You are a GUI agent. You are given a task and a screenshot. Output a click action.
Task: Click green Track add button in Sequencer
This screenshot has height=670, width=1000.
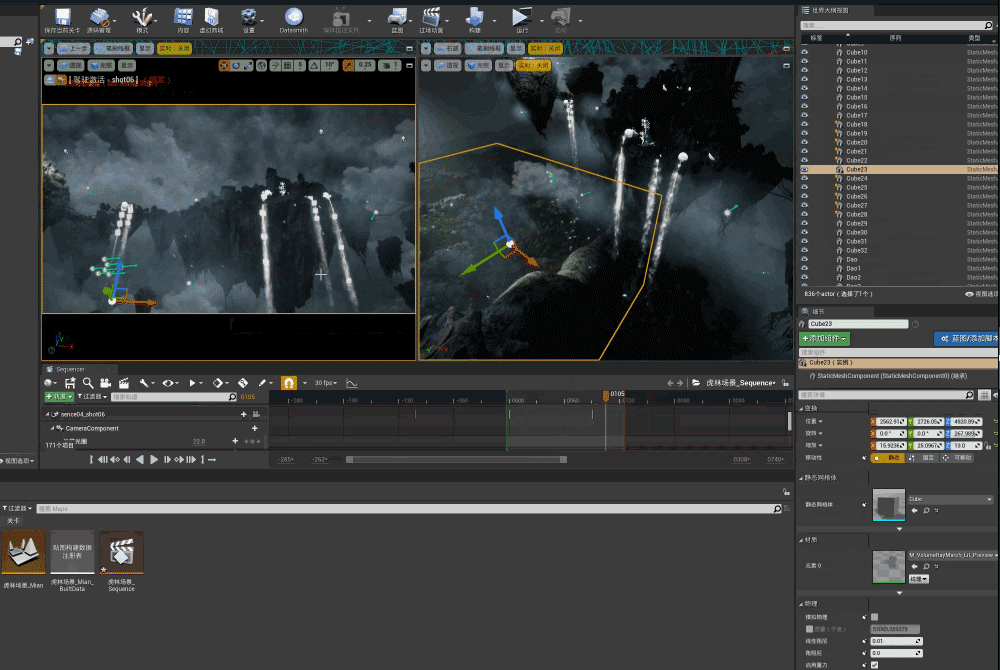[x=59, y=397]
